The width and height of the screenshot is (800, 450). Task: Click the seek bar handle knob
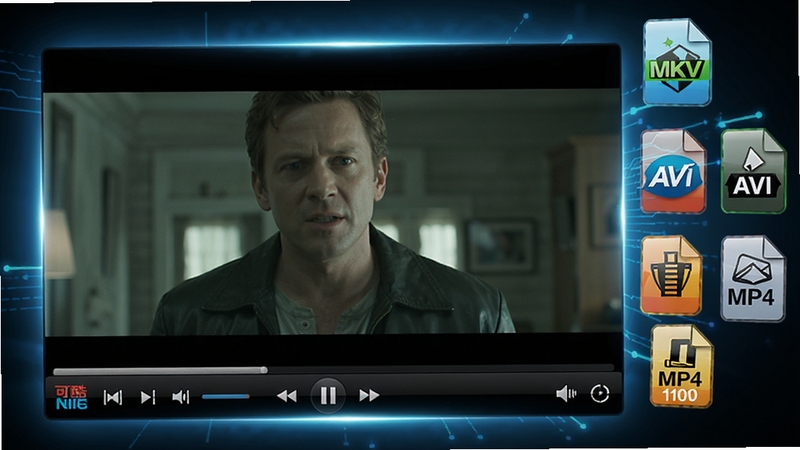(264, 369)
